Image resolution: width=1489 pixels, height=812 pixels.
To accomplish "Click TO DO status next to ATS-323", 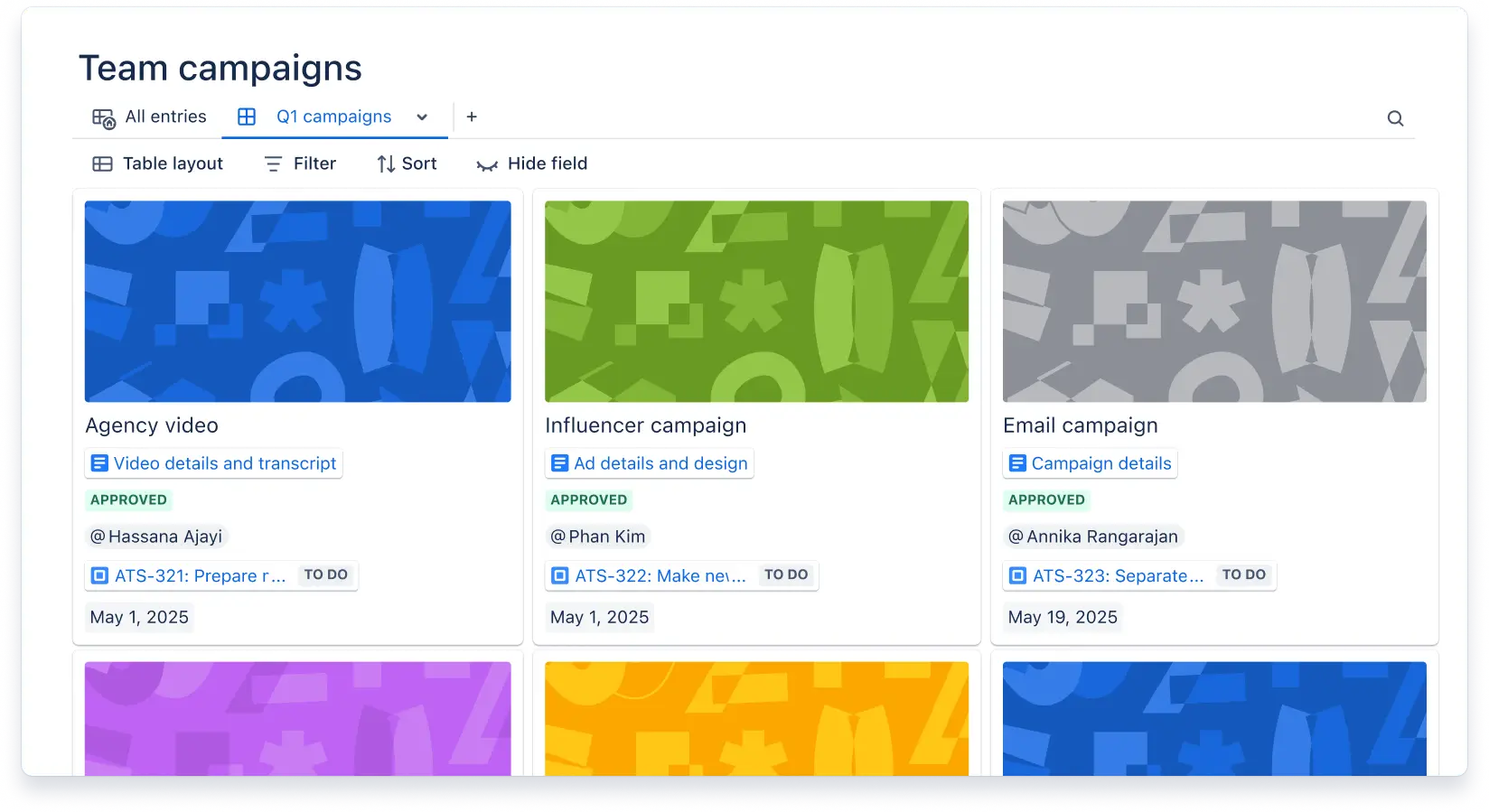I will coord(1244,574).
